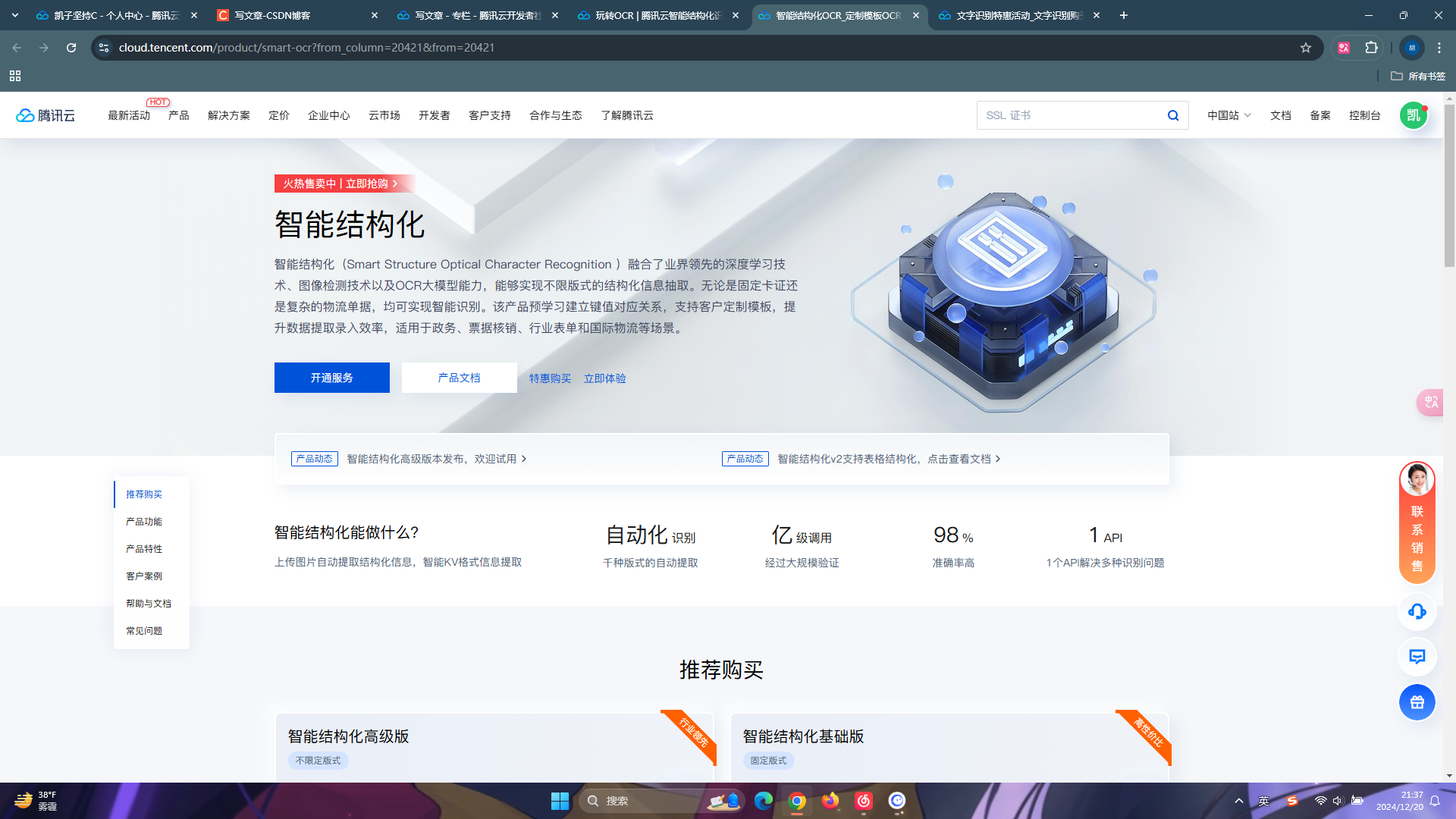Launch Microsoft Edge from the taskbar
Screen dimensions: 1456x819
(764, 801)
